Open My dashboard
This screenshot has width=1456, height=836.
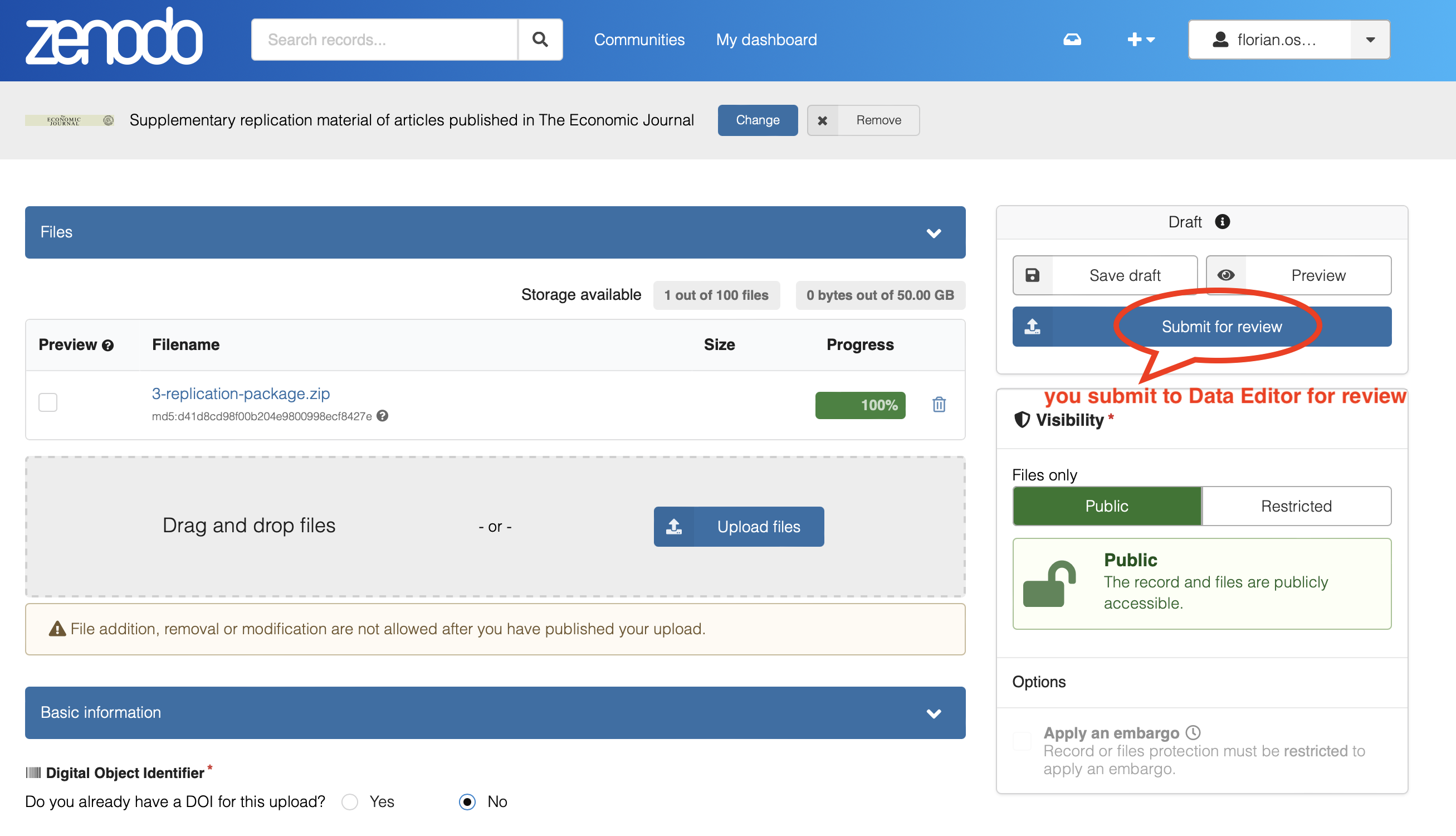[x=766, y=40]
